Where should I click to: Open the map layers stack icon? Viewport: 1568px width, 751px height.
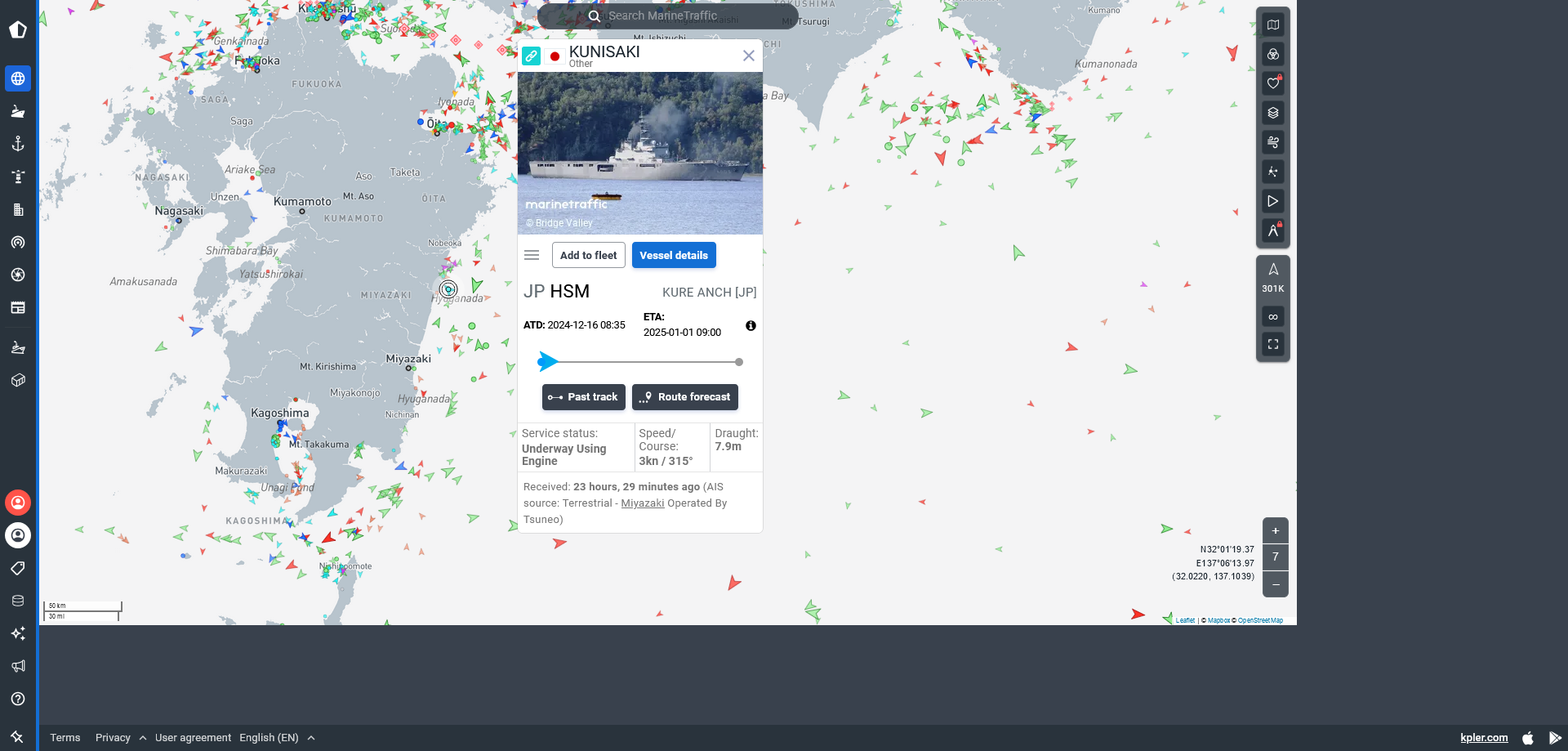click(1273, 113)
